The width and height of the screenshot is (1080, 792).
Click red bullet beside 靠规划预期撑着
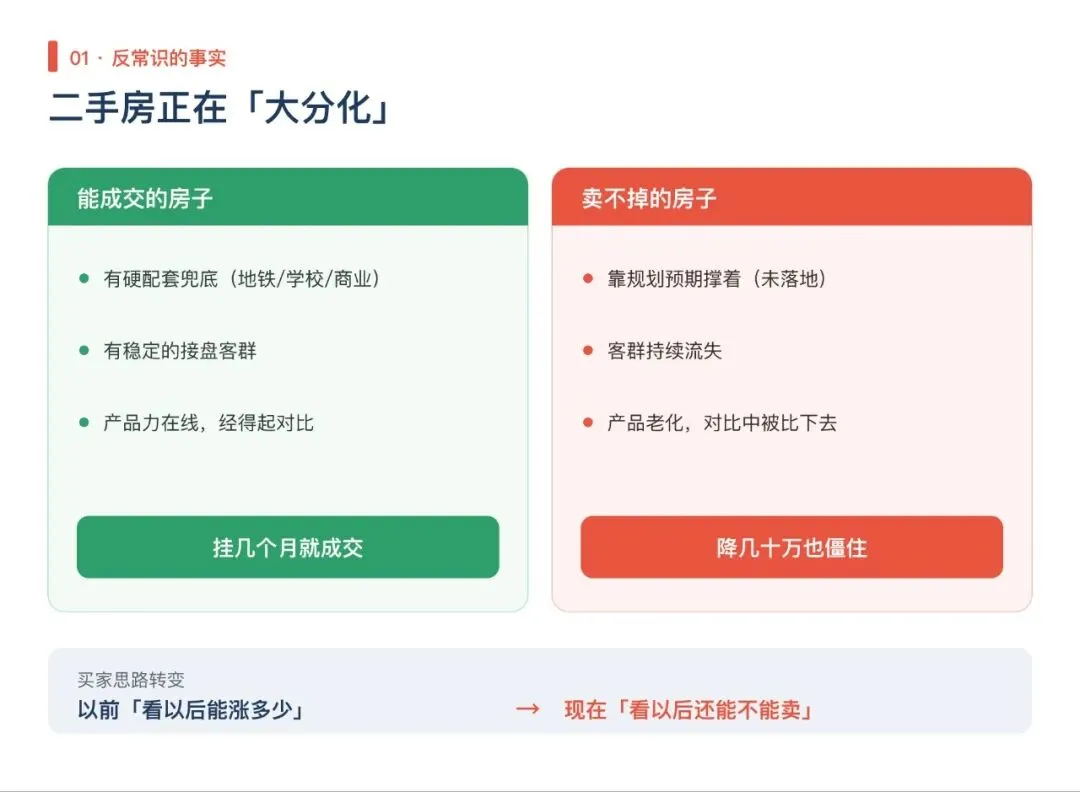(x=588, y=278)
